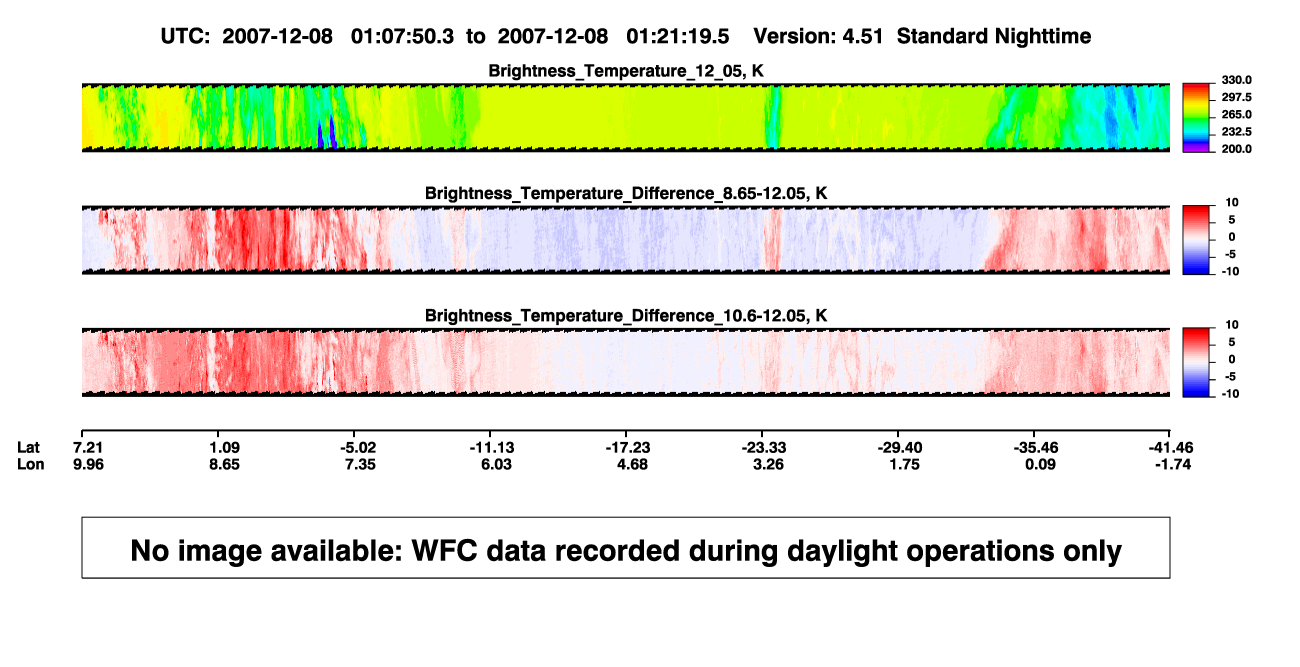
Task: Click the latitude value -35.46
Action: [1035, 446]
